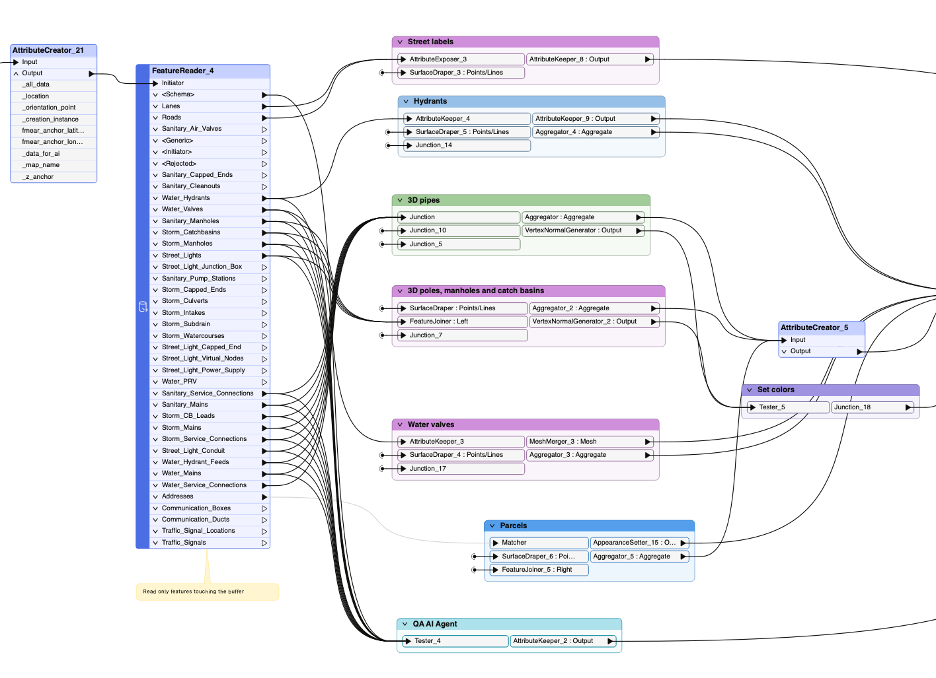Select the Tester_4 input port

tap(406, 641)
